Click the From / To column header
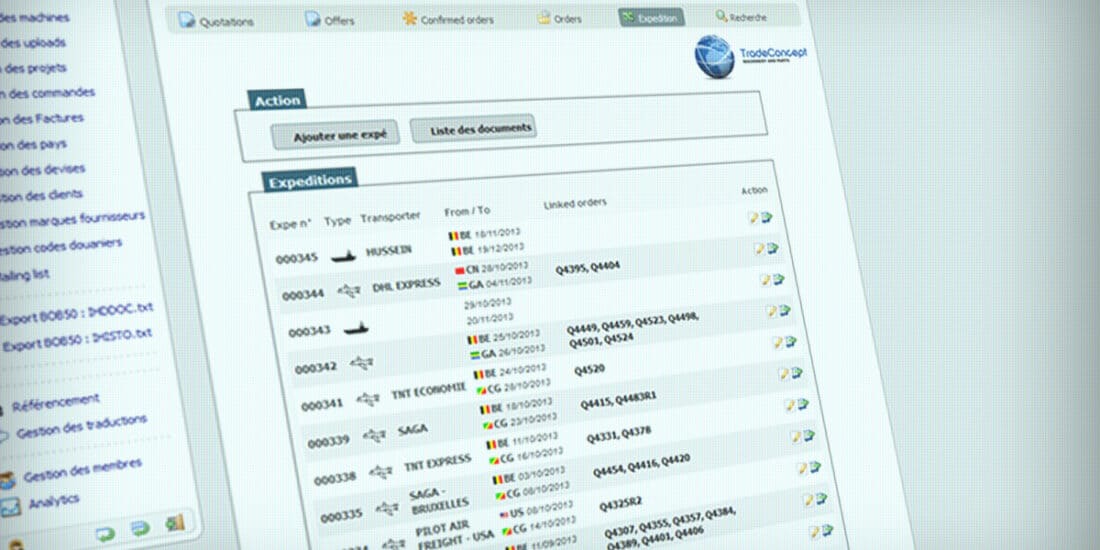The width and height of the screenshot is (1100, 550). [467, 211]
